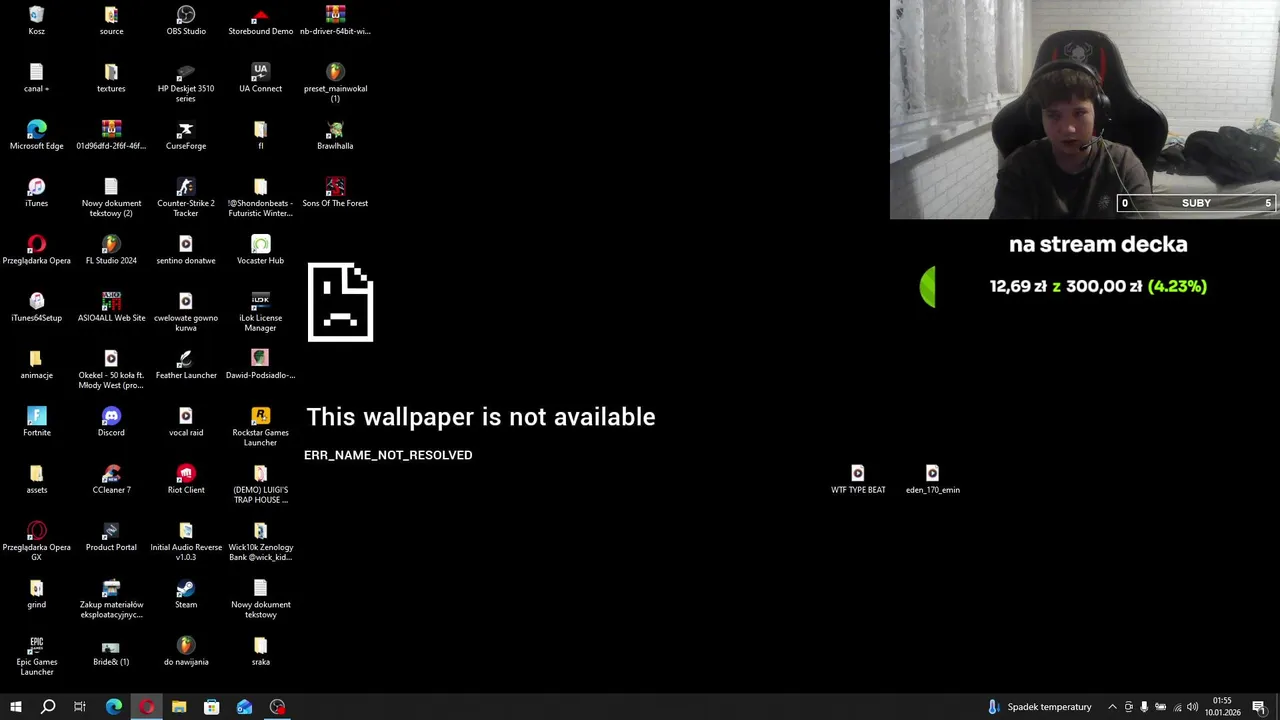Select the Brawlhalla desktop shortcut

(x=335, y=135)
